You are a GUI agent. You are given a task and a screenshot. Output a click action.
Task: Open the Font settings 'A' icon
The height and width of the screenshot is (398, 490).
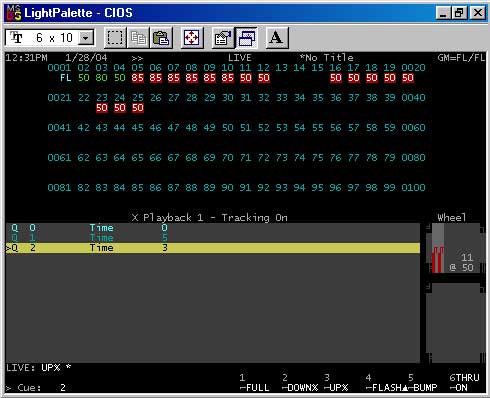(x=276, y=38)
